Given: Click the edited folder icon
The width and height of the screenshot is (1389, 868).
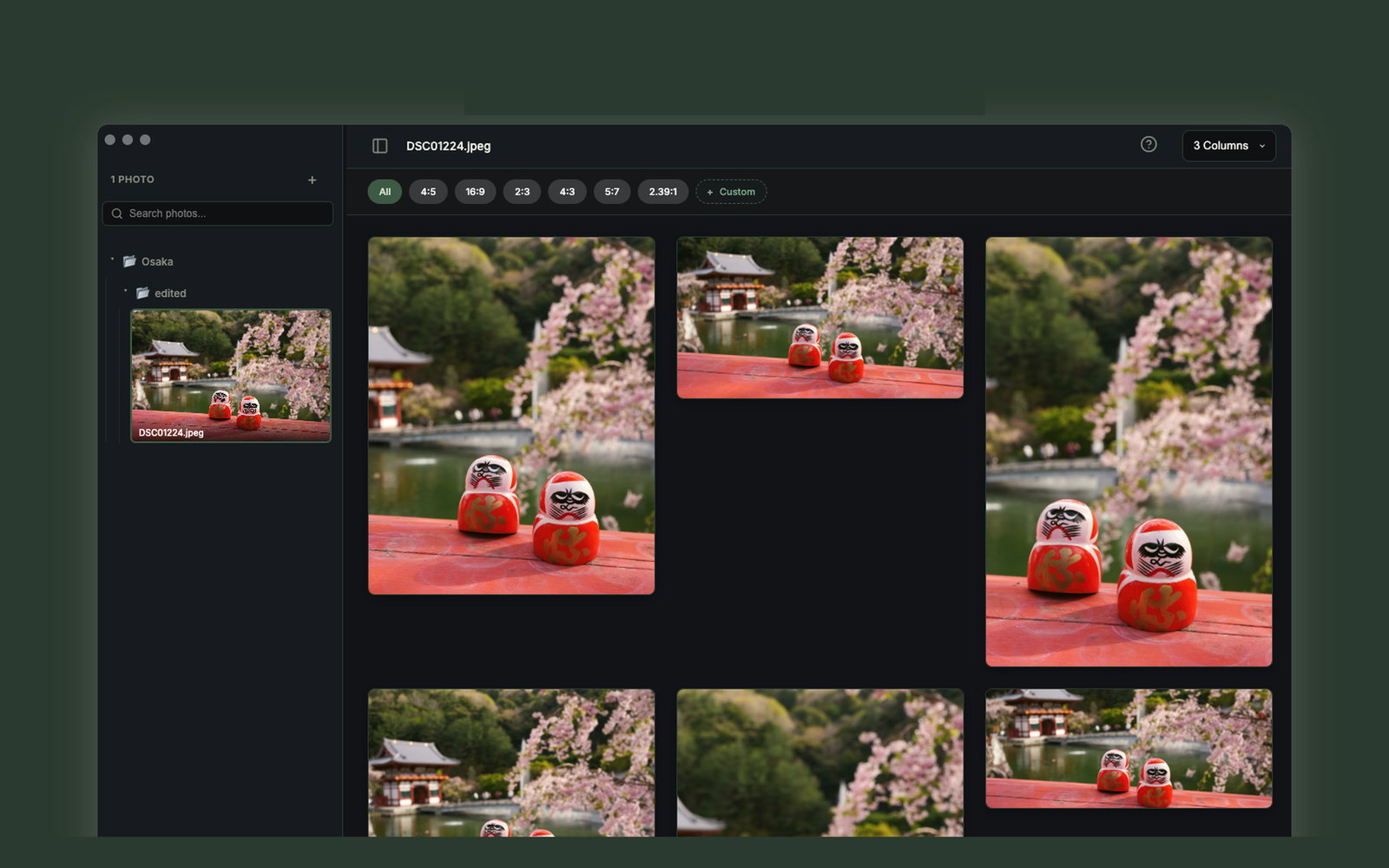Looking at the screenshot, I should click(x=143, y=293).
